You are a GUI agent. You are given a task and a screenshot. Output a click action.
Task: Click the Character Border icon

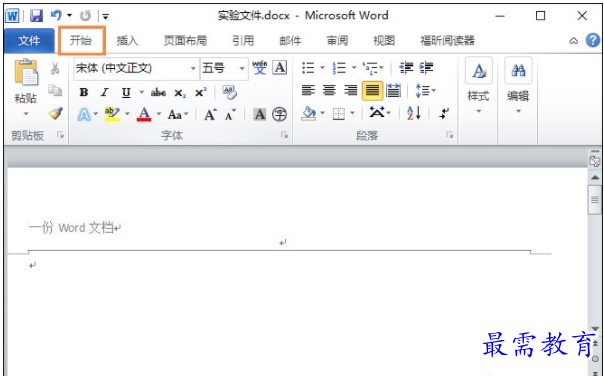280,68
